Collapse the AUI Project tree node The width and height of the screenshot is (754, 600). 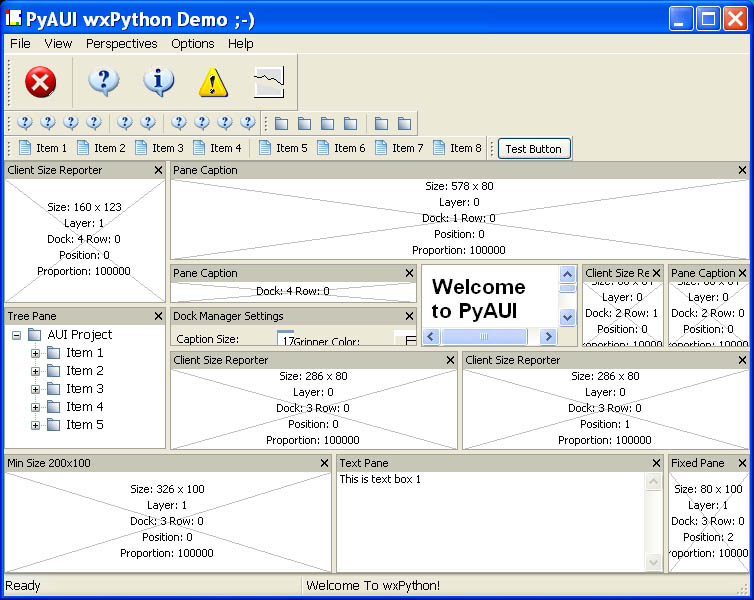click(17, 335)
